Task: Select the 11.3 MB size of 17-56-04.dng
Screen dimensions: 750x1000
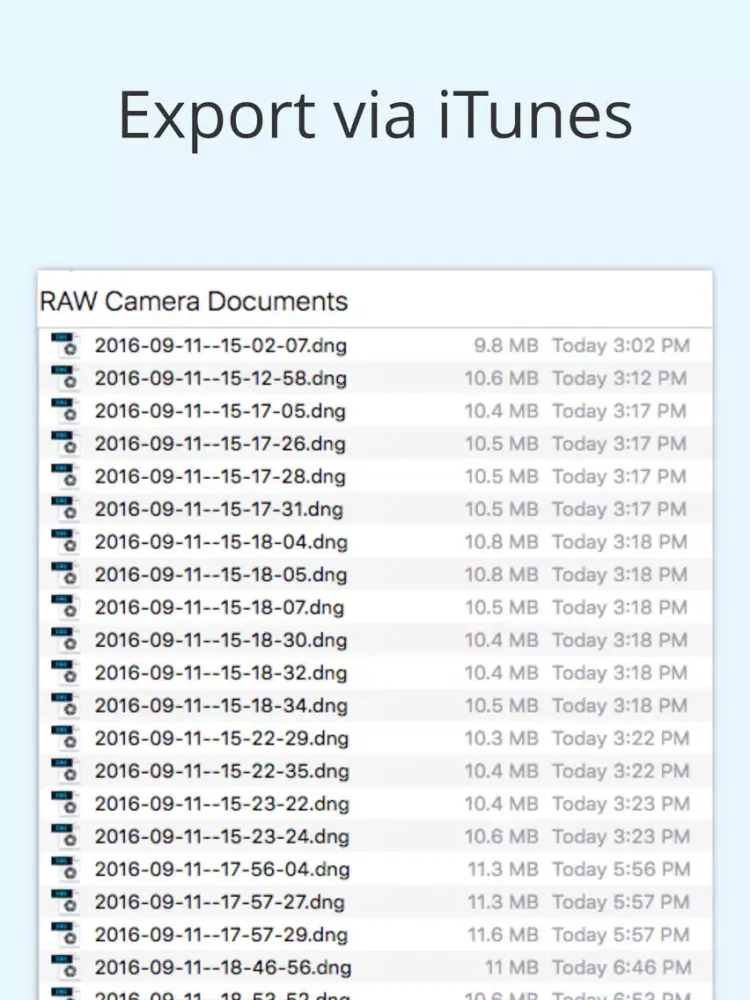Action: (x=503, y=869)
